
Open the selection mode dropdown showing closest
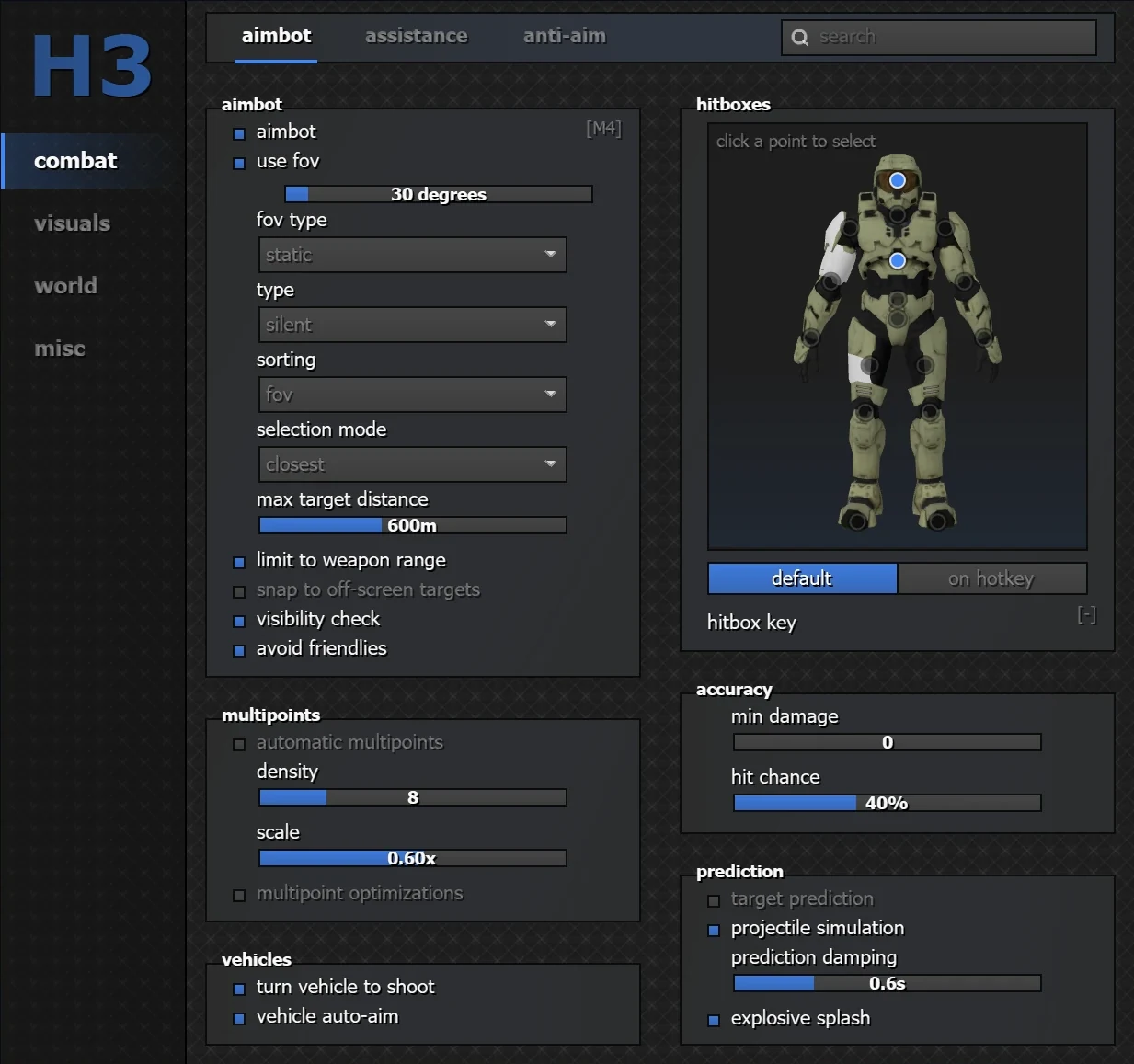click(x=413, y=464)
